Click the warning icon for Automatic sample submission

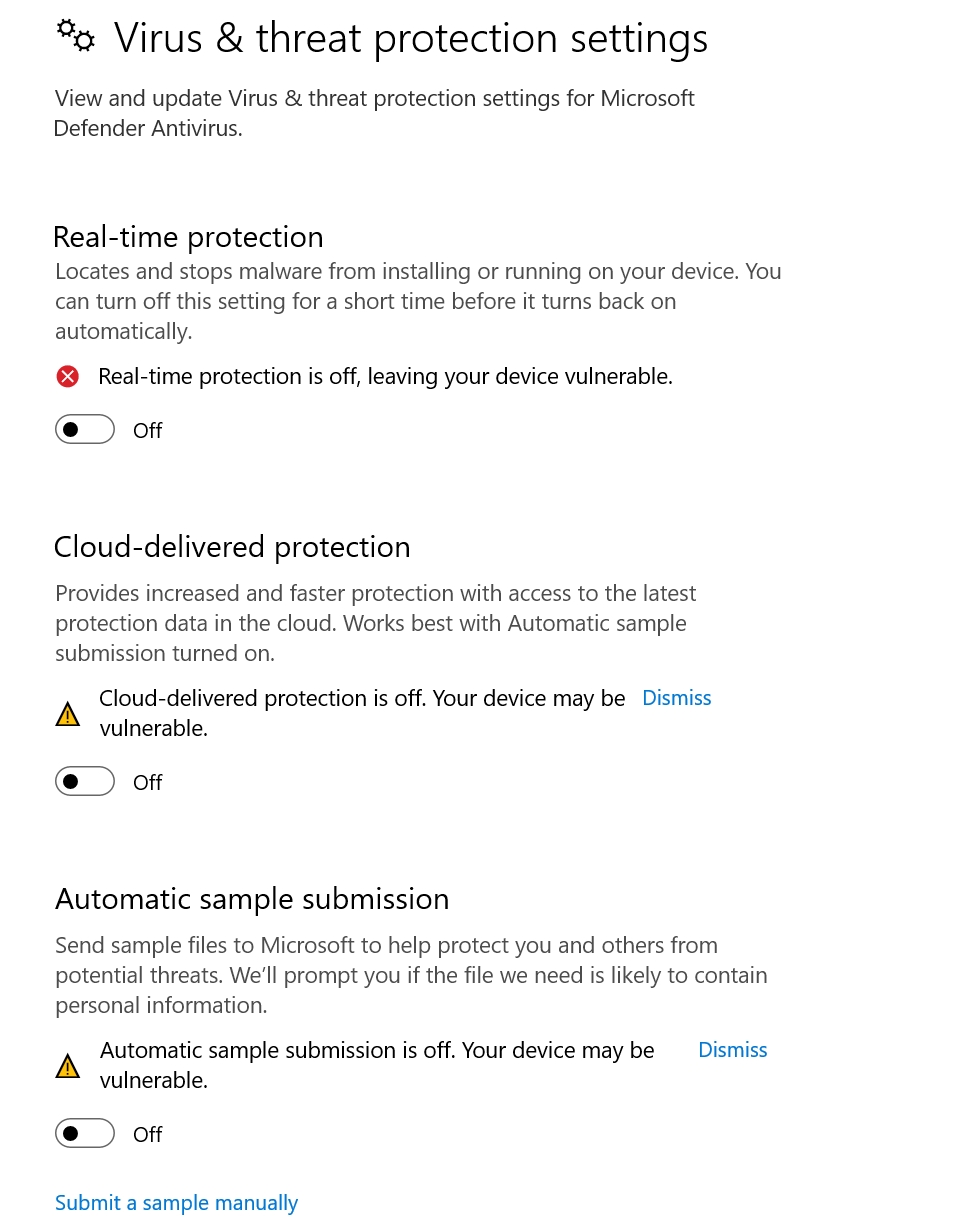pos(67,1066)
